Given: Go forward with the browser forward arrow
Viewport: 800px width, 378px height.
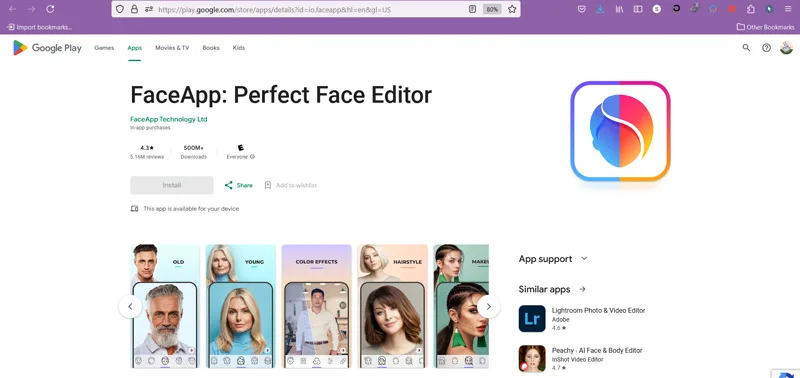Looking at the screenshot, I should pyautogui.click(x=31, y=9).
